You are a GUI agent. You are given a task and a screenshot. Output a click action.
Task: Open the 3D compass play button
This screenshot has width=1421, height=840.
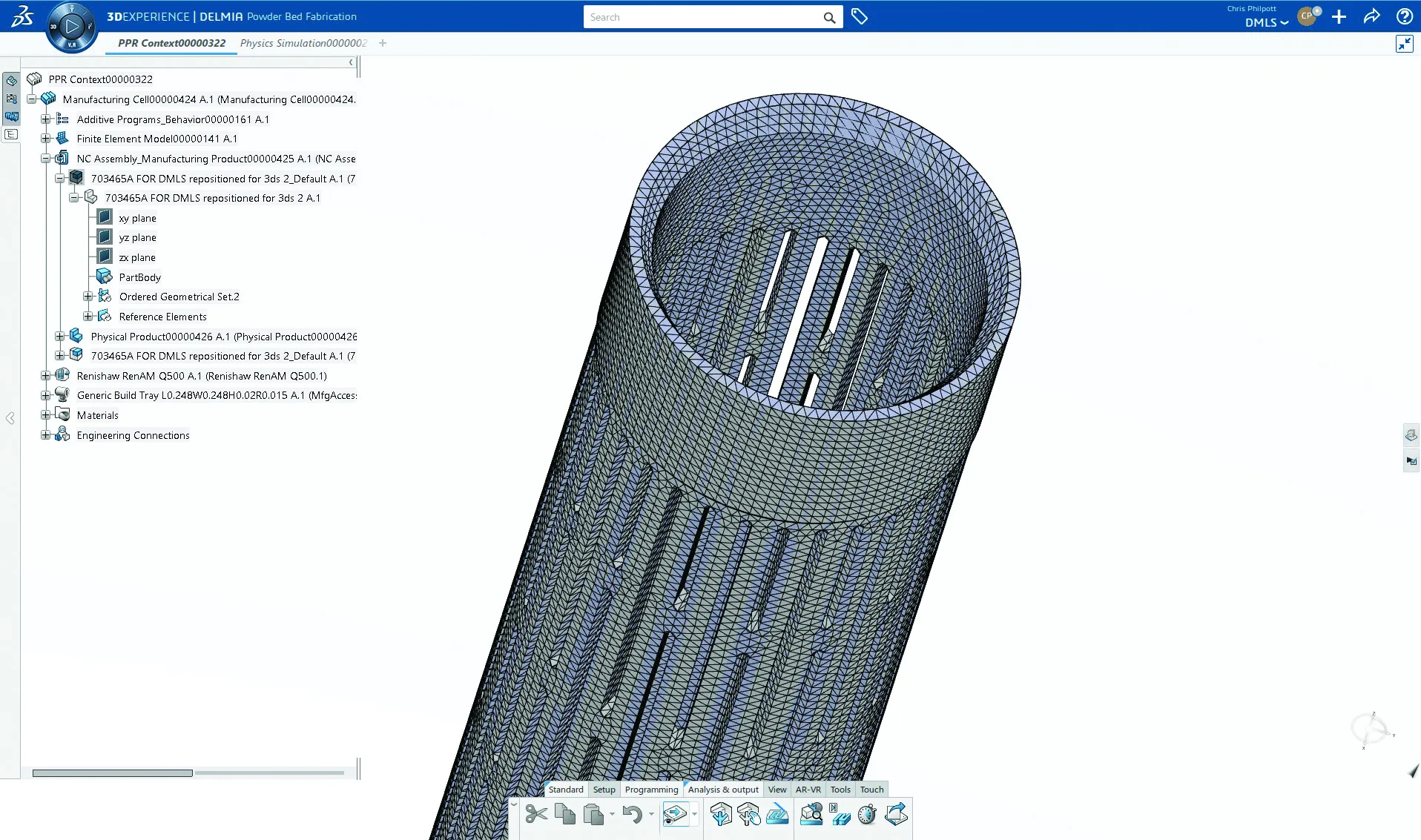click(72, 27)
